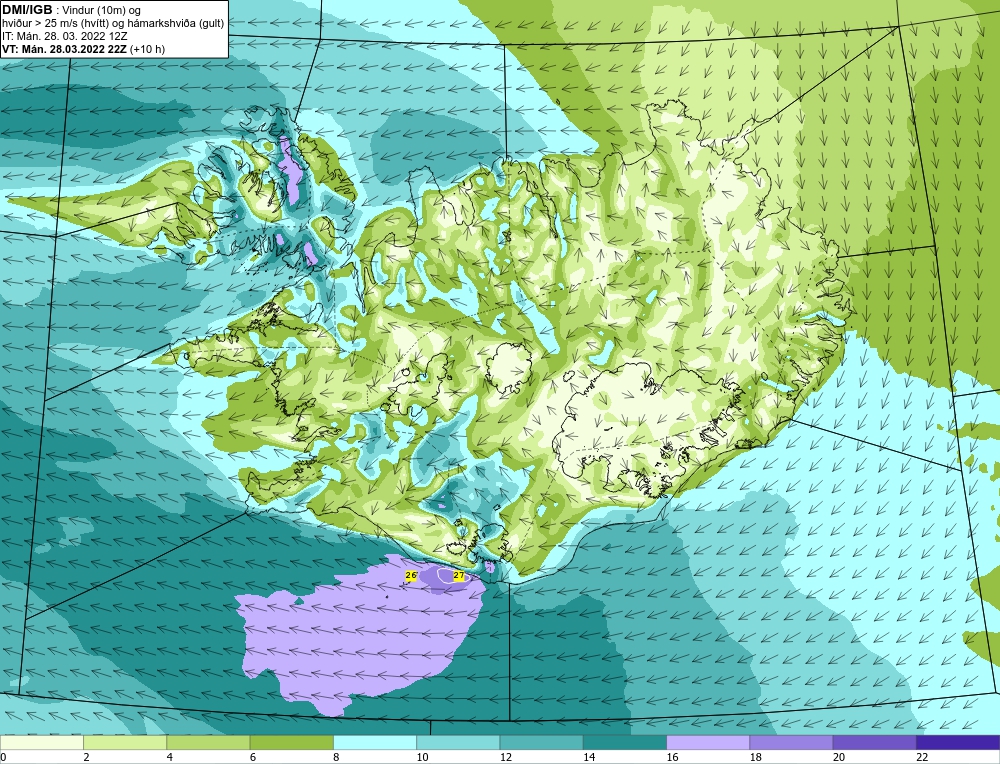Click the medium purple 18–20 m/s legend swatch
This screenshot has width=1000, height=764.
[791, 742]
